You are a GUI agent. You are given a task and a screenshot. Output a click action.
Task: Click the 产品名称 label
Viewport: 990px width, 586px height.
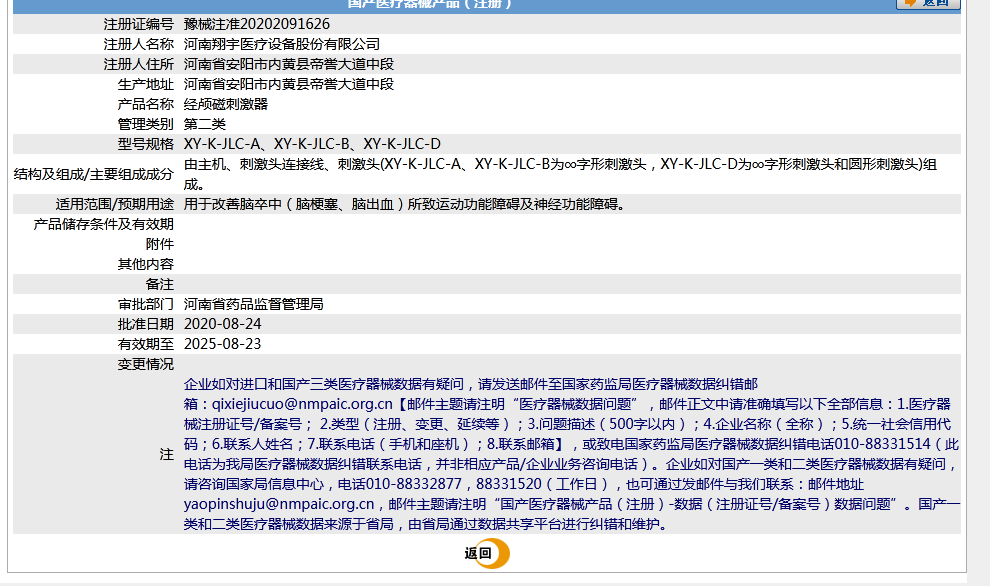[x=145, y=104]
